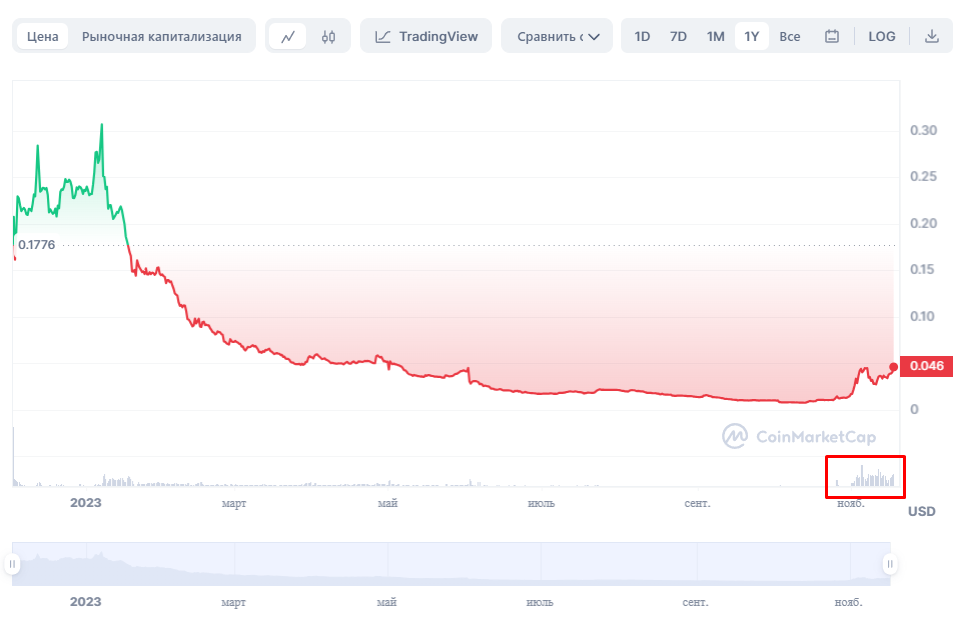Click the 0.30 y-axis value
The height and width of the screenshot is (617, 956).
pos(923,130)
